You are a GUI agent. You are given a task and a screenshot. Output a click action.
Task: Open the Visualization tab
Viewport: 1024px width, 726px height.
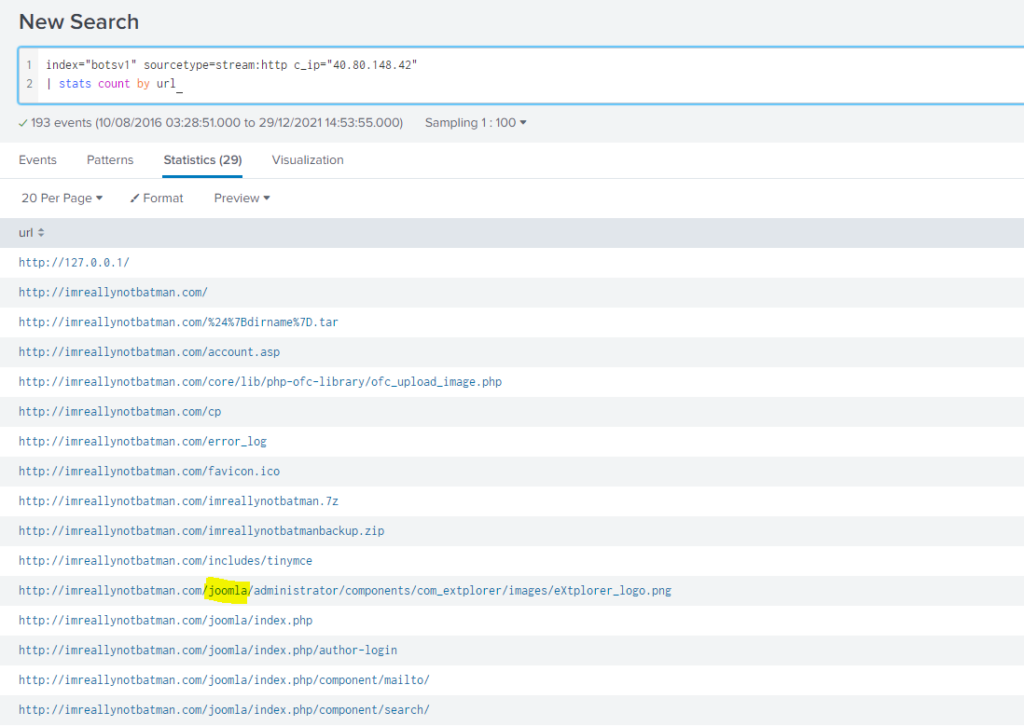click(307, 160)
